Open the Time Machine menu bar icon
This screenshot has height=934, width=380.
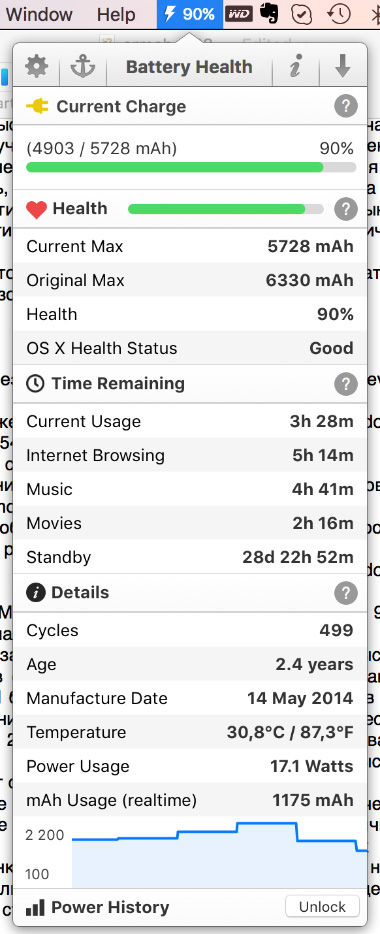339,14
